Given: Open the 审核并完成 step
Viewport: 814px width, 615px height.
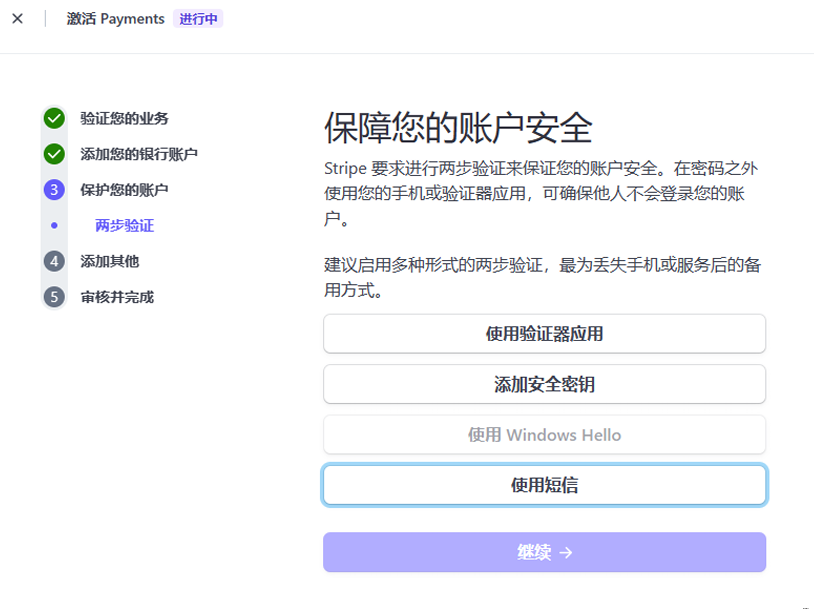Looking at the screenshot, I should pos(117,297).
